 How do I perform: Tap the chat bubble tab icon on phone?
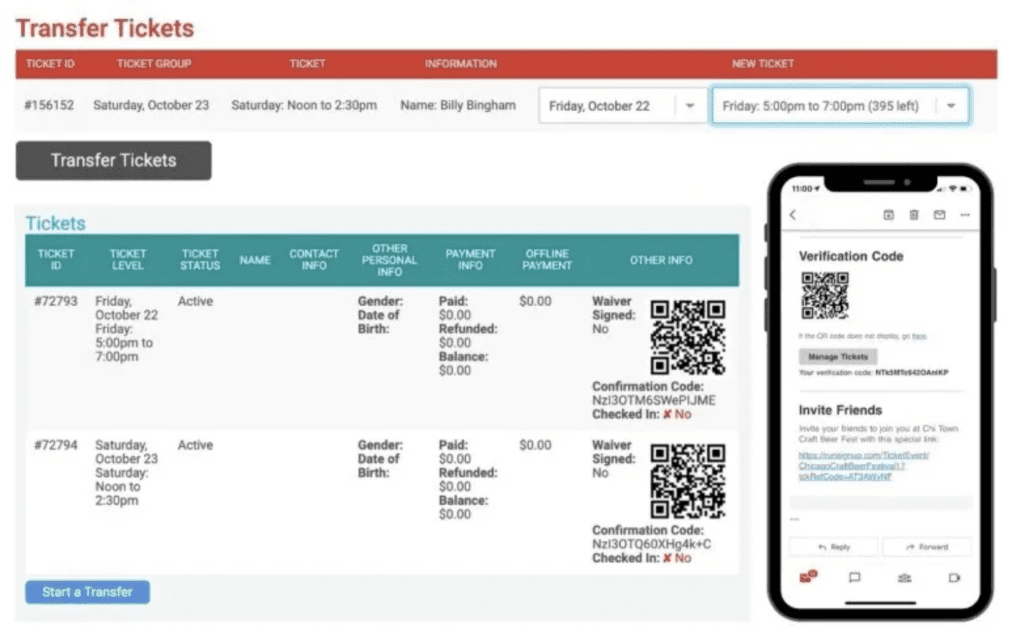click(x=854, y=578)
